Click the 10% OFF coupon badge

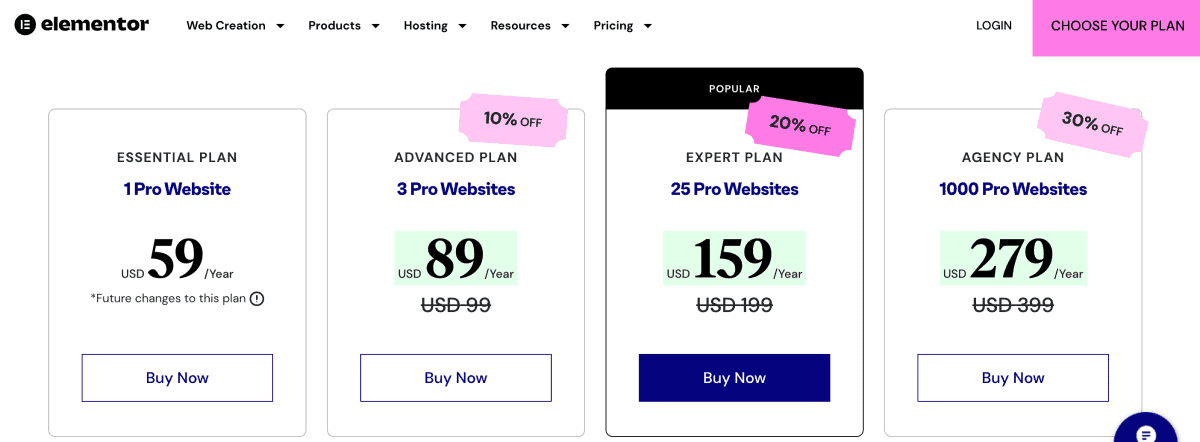(x=512, y=121)
